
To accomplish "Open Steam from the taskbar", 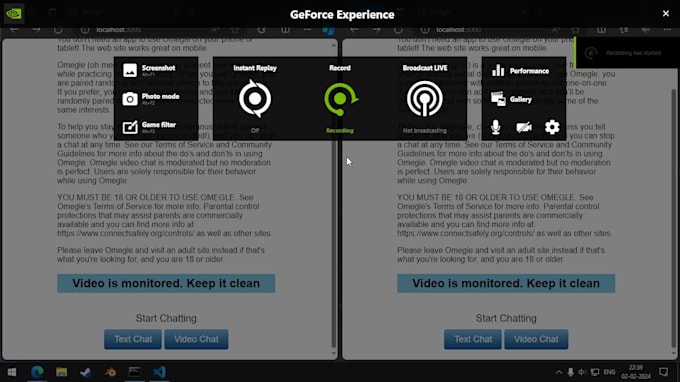I will pos(85,372).
